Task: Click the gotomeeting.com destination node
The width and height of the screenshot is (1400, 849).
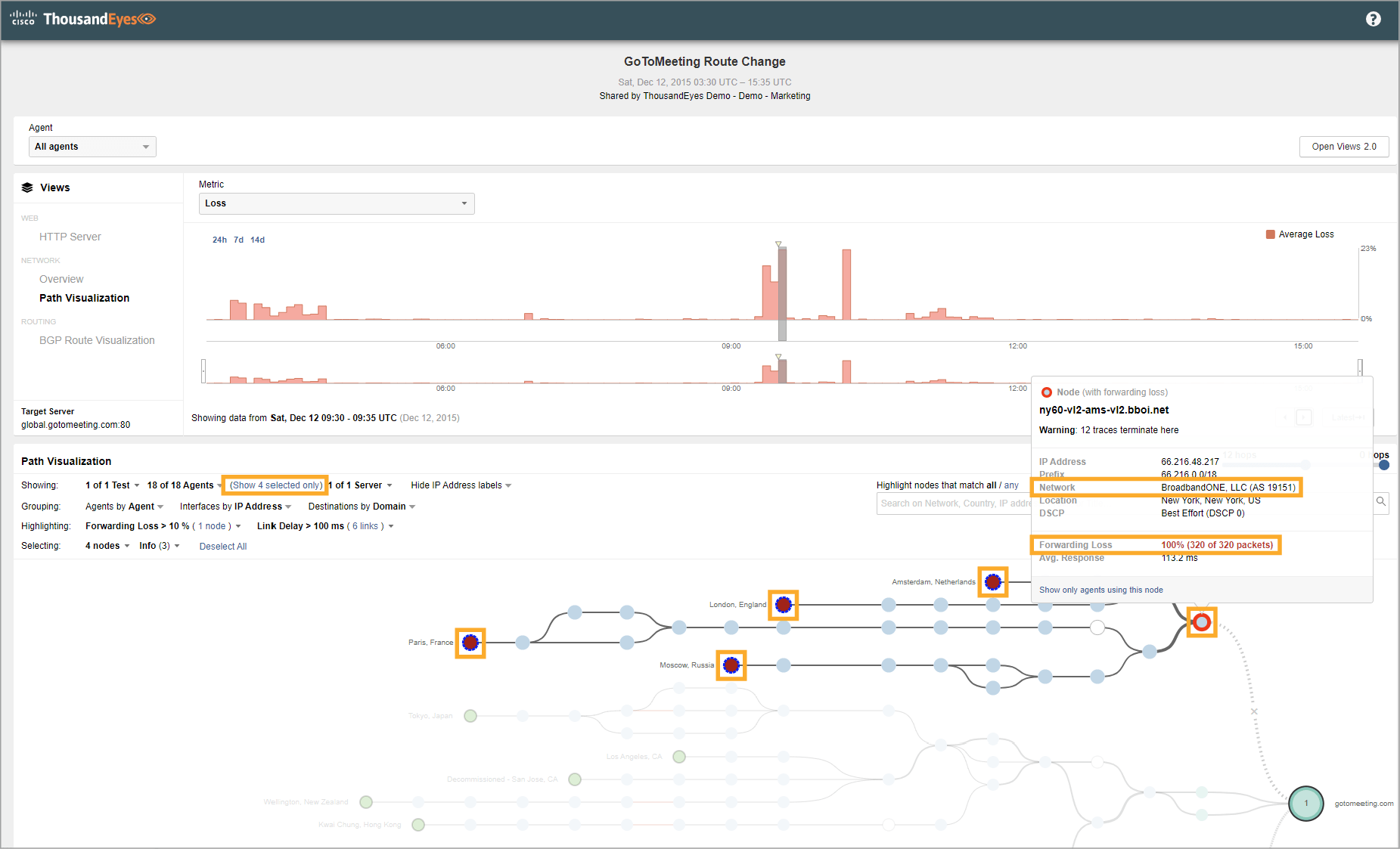Action: [x=1305, y=803]
